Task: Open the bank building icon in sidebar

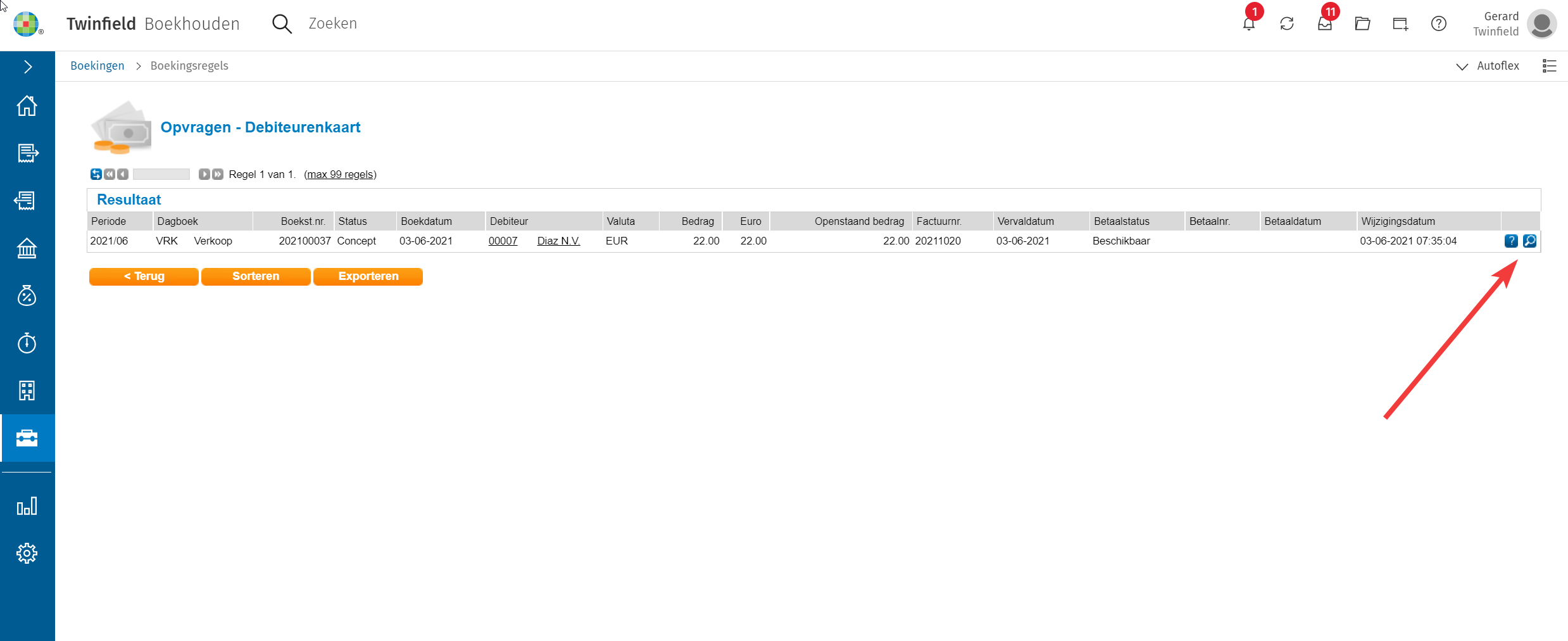Action: pos(27,248)
